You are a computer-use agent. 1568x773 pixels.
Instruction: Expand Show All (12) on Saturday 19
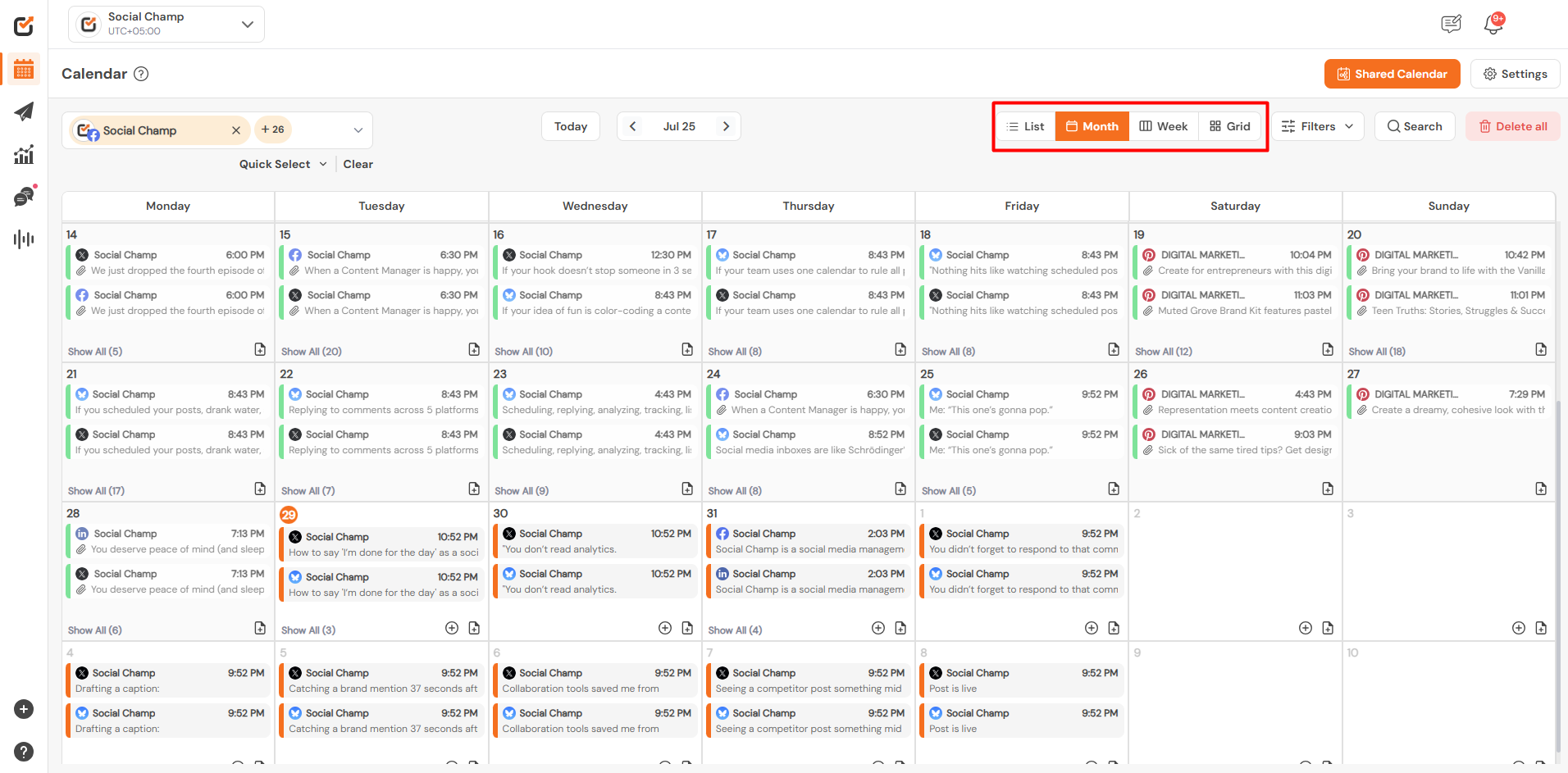pos(1164,352)
